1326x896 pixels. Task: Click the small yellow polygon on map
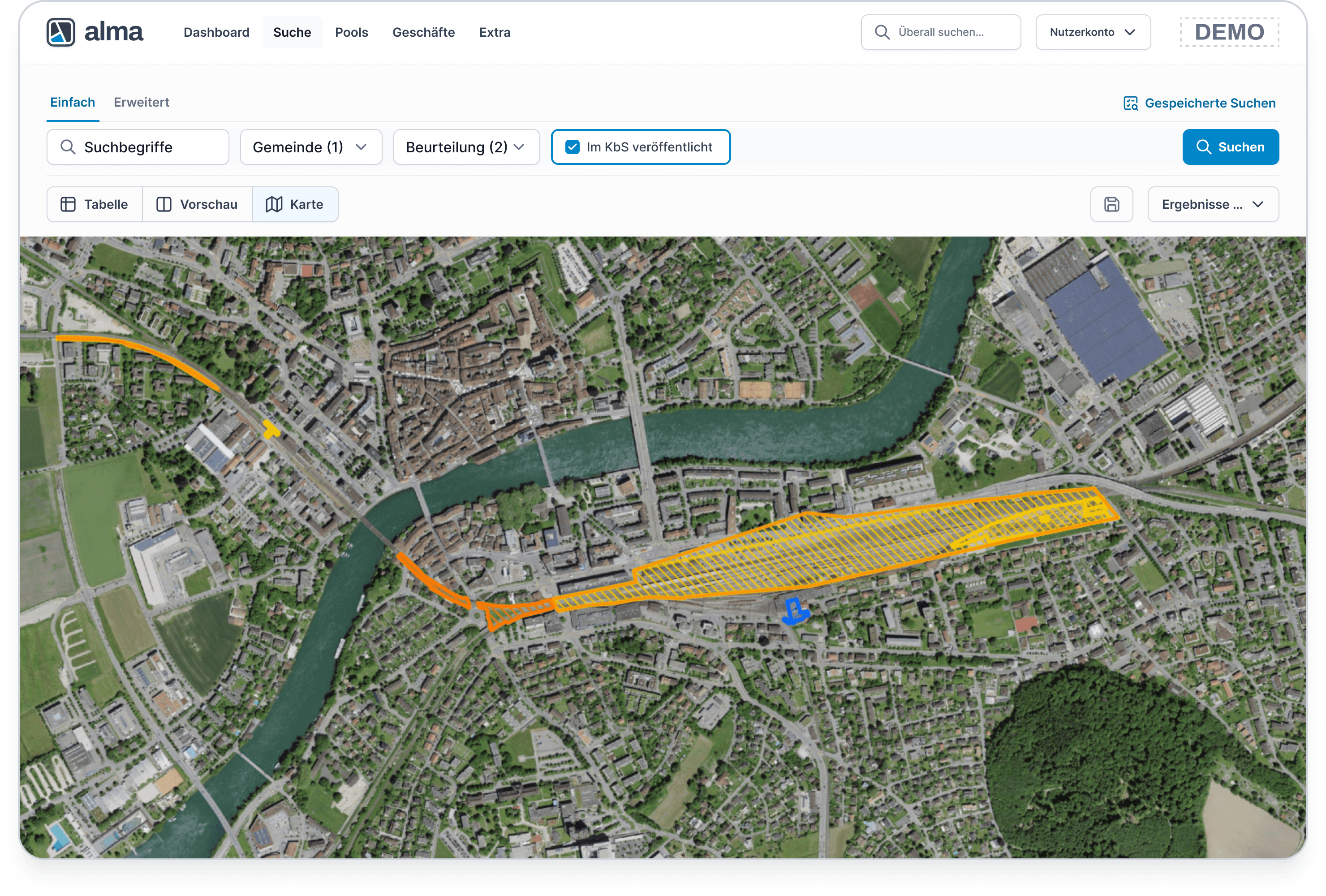click(271, 429)
